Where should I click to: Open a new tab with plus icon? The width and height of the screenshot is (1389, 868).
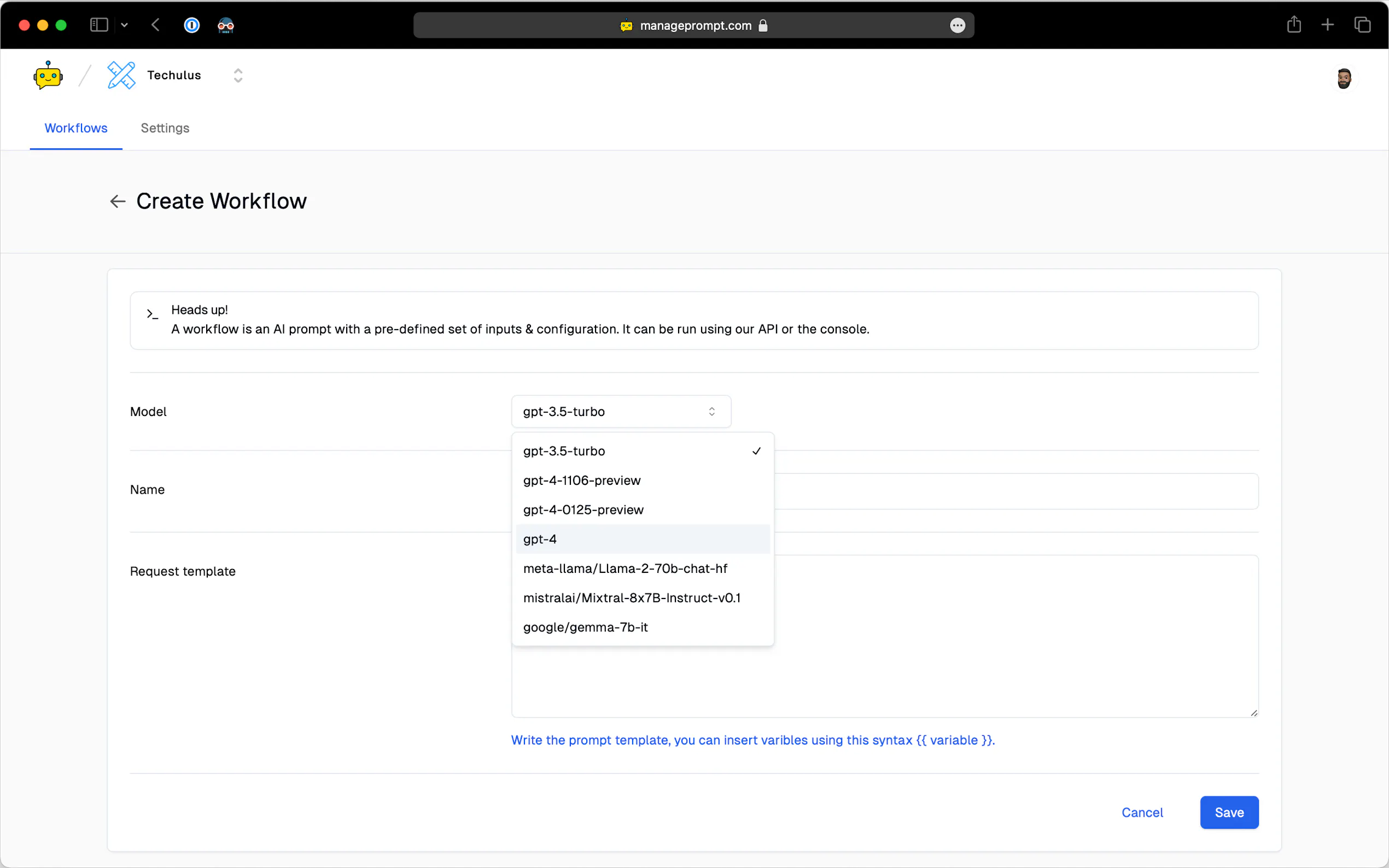[x=1327, y=25]
